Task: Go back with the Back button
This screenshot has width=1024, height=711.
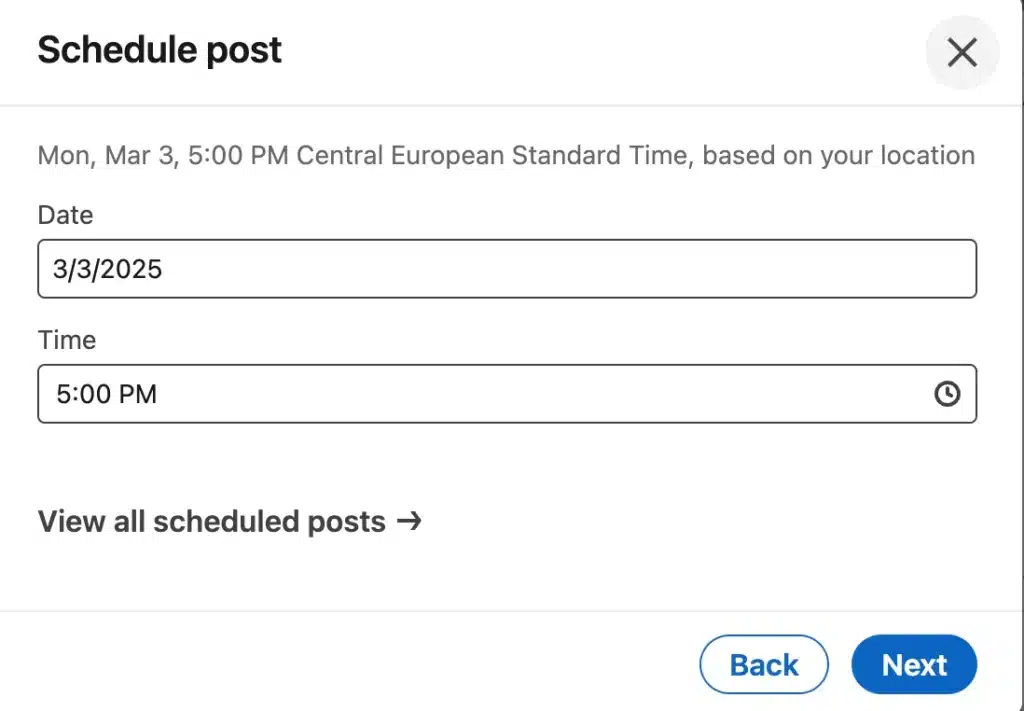Action: [x=764, y=665]
